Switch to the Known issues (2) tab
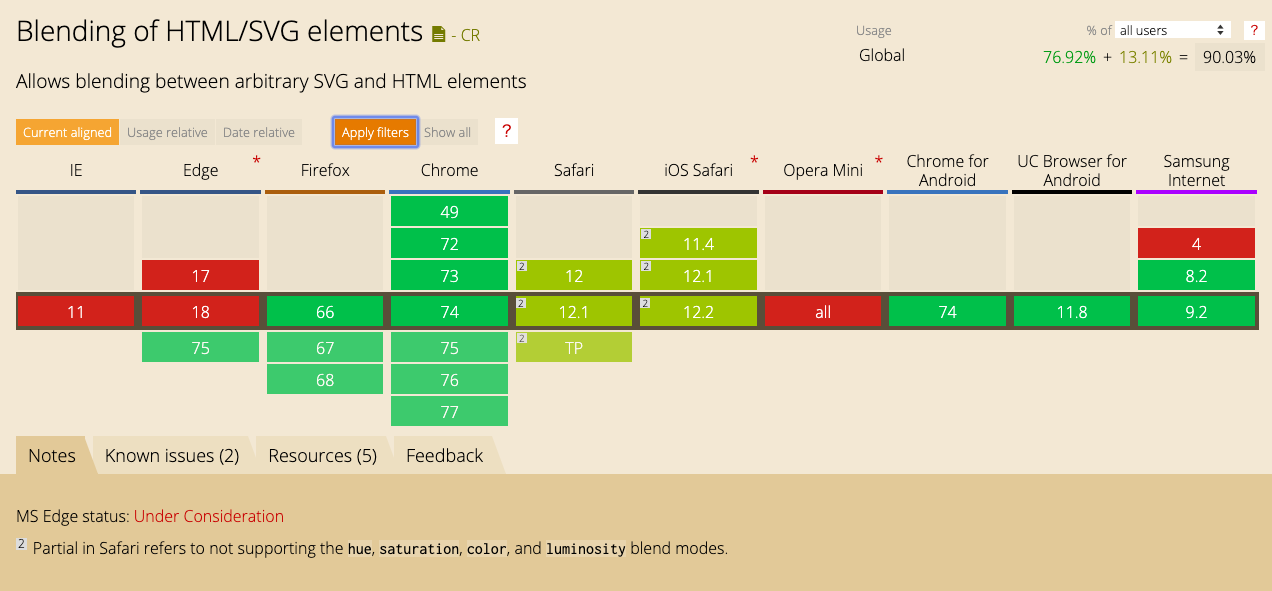1272x591 pixels. point(172,455)
